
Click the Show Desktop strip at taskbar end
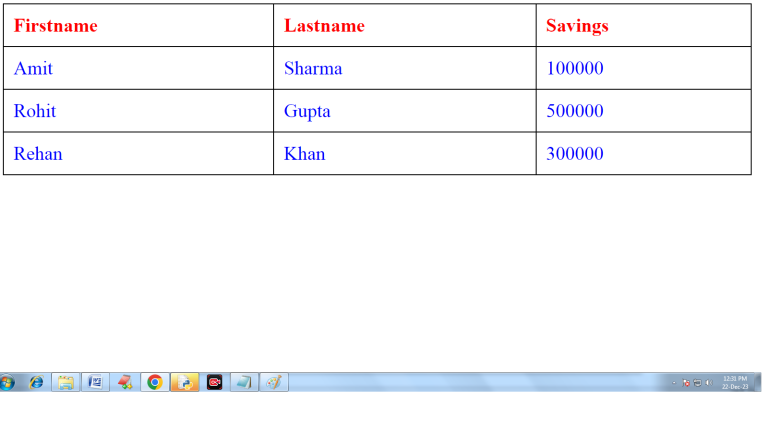[758, 383]
